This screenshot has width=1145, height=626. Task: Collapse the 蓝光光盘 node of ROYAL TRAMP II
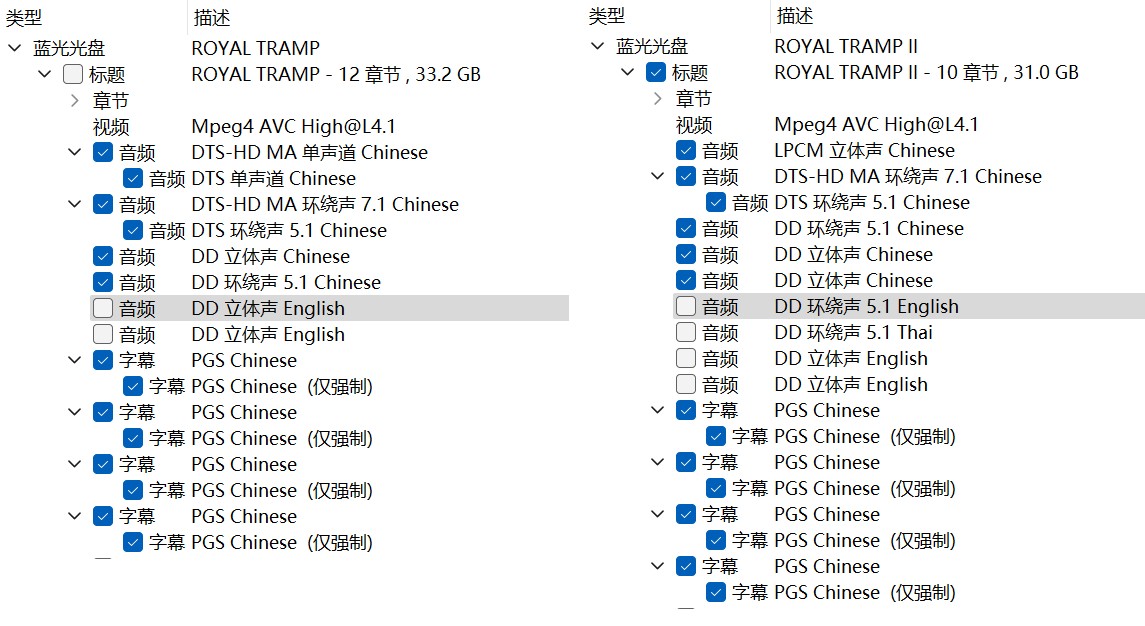click(x=597, y=46)
